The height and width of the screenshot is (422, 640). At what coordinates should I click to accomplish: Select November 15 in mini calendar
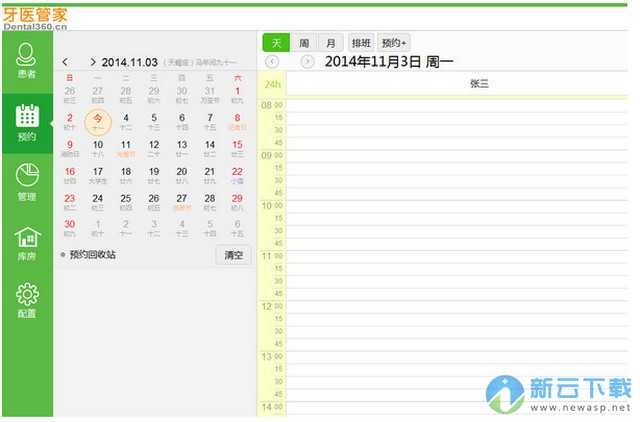pyautogui.click(x=237, y=149)
